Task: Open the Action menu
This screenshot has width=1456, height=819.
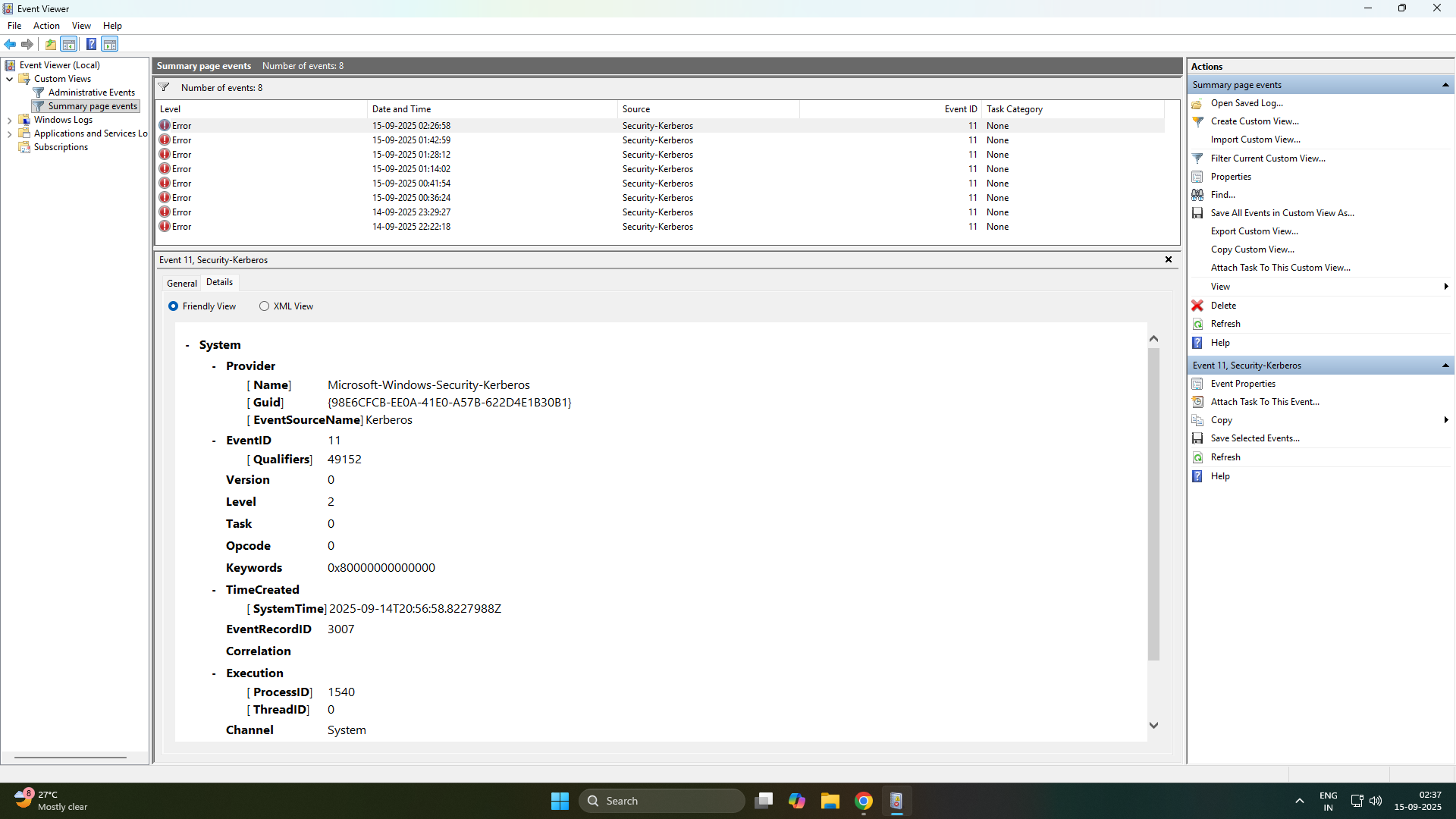Action: (46, 25)
